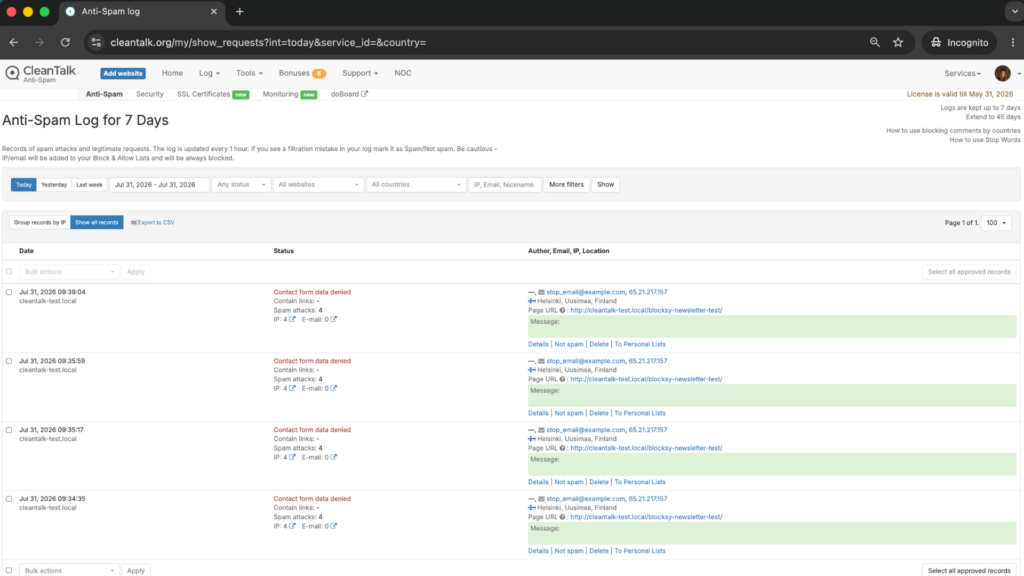Reload the page with browser refresh icon
Viewport: 1024px width, 576px height.
[x=65, y=42]
